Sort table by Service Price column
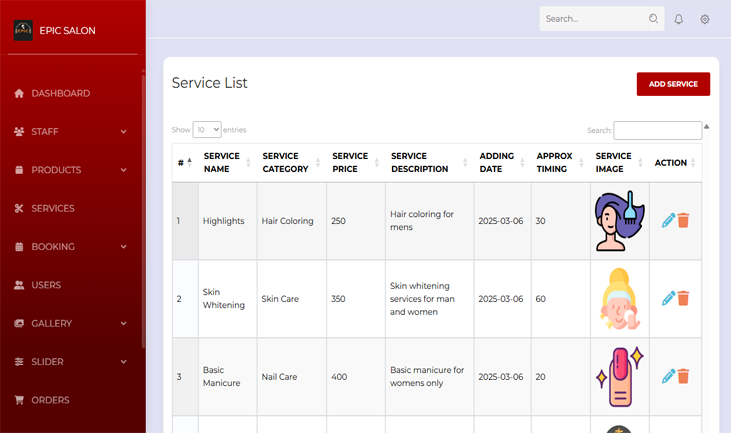Viewport: 731px width, 433px height. [354, 163]
